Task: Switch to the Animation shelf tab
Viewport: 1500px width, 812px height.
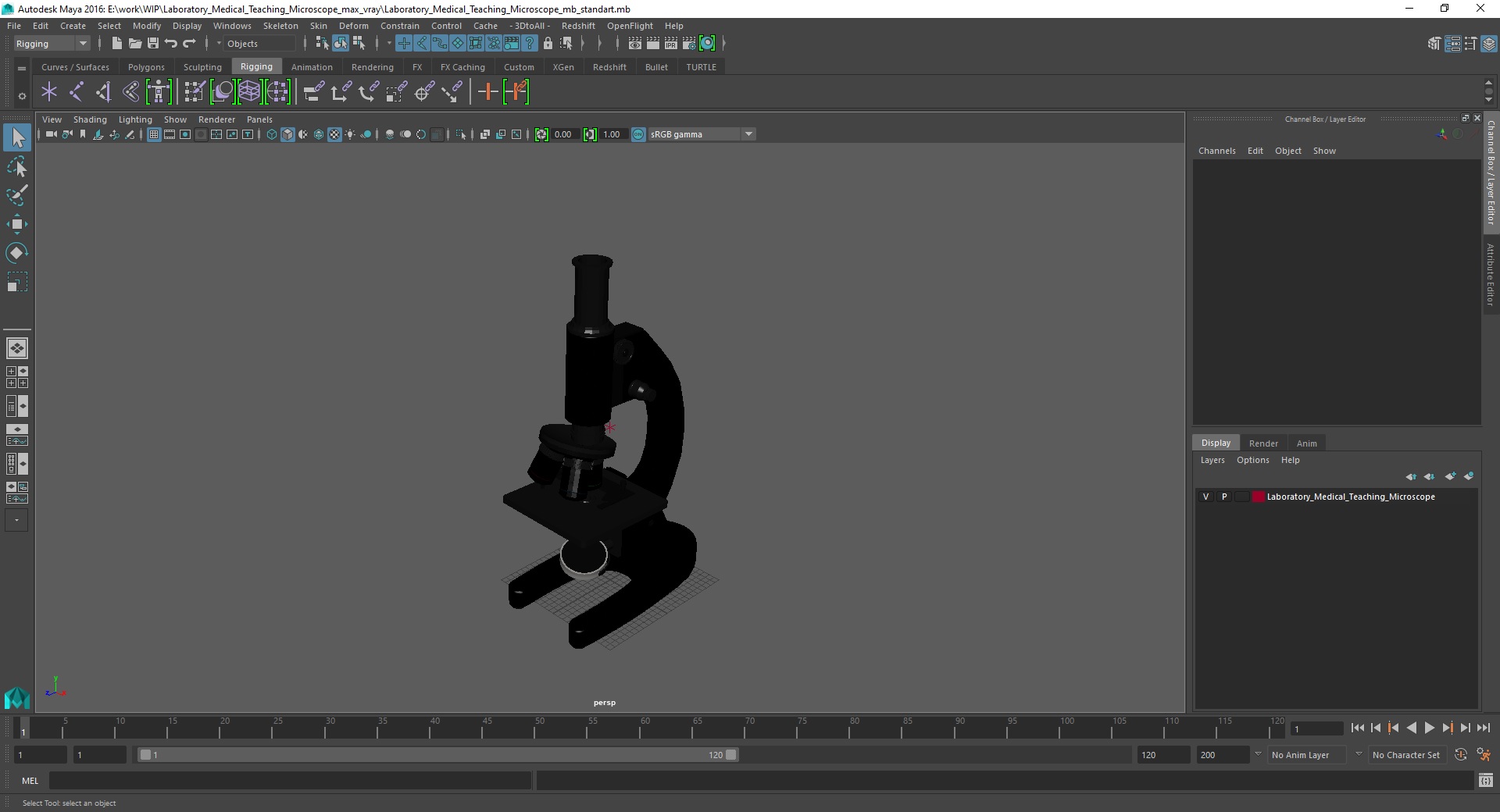Action: (x=312, y=67)
